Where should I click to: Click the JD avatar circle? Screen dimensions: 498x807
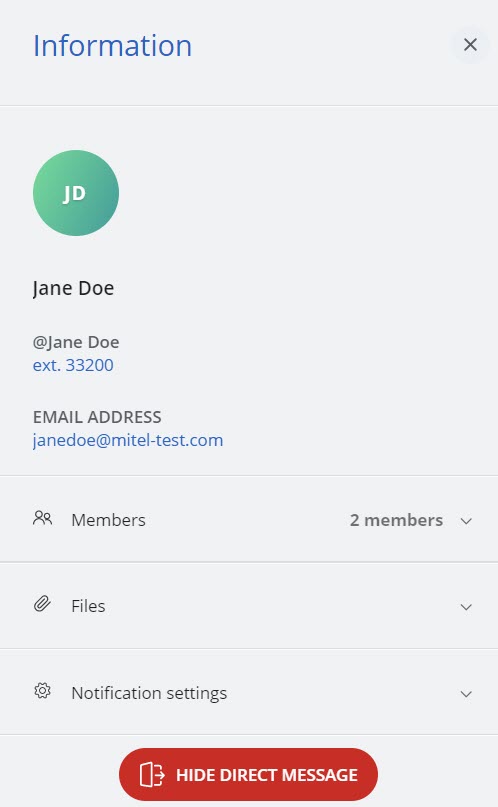(x=76, y=193)
